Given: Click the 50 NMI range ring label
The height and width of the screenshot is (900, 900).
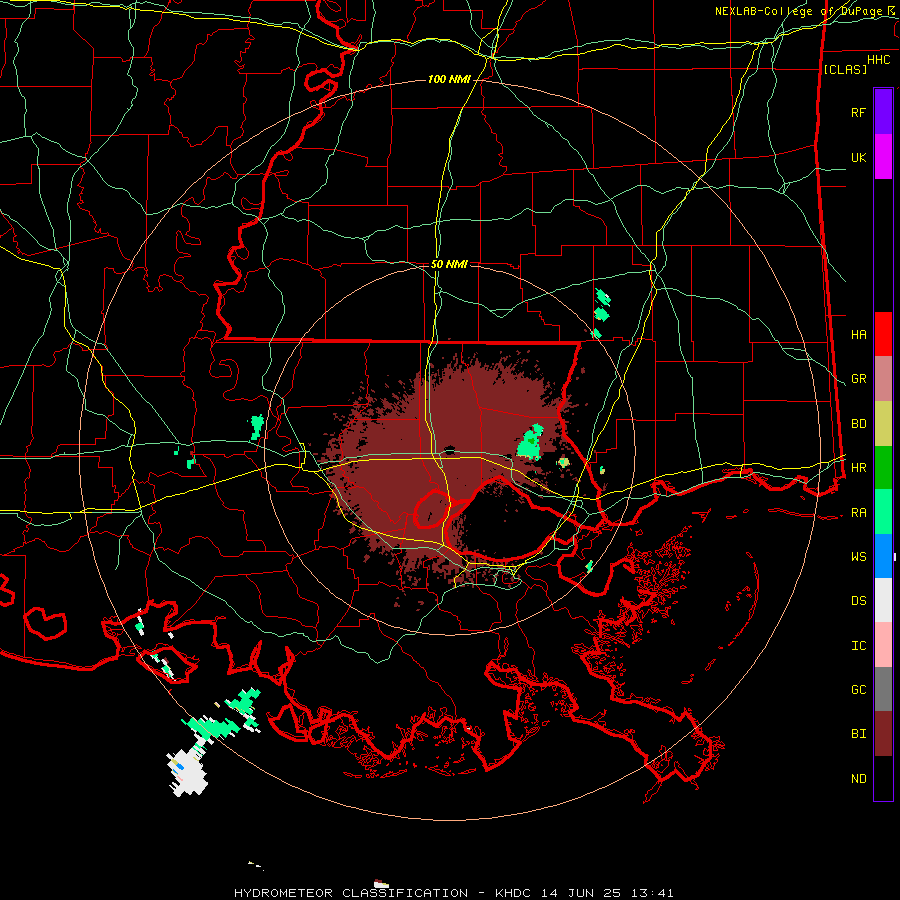Looking at the screenshot, I should tap(449, 264).
